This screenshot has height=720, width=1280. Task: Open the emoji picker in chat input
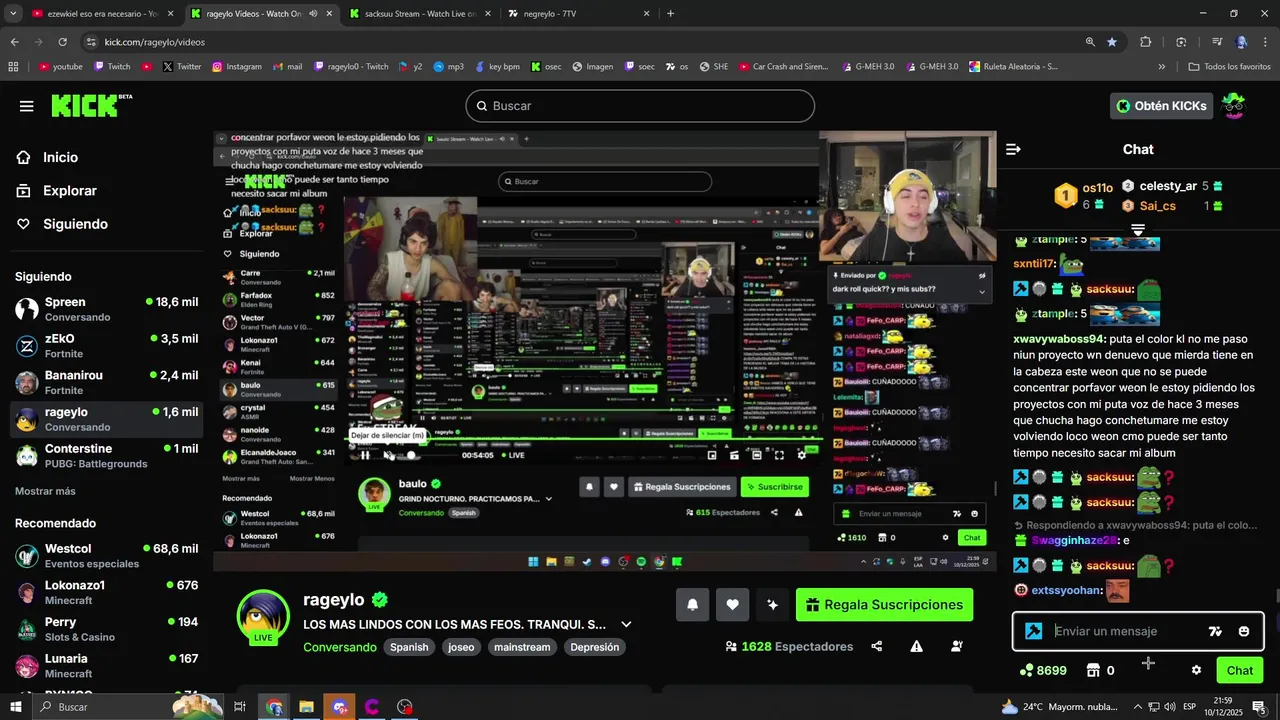click(1244, 631)
